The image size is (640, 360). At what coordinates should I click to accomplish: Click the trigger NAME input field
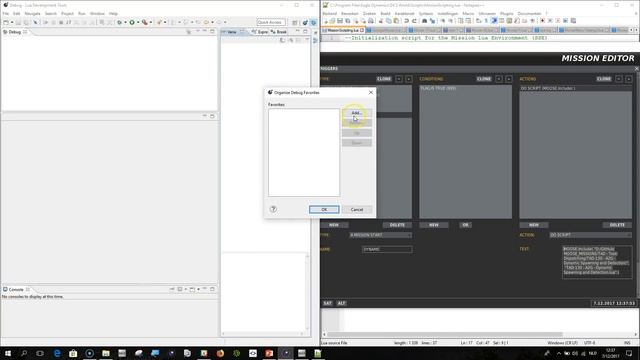coord(387,249)
